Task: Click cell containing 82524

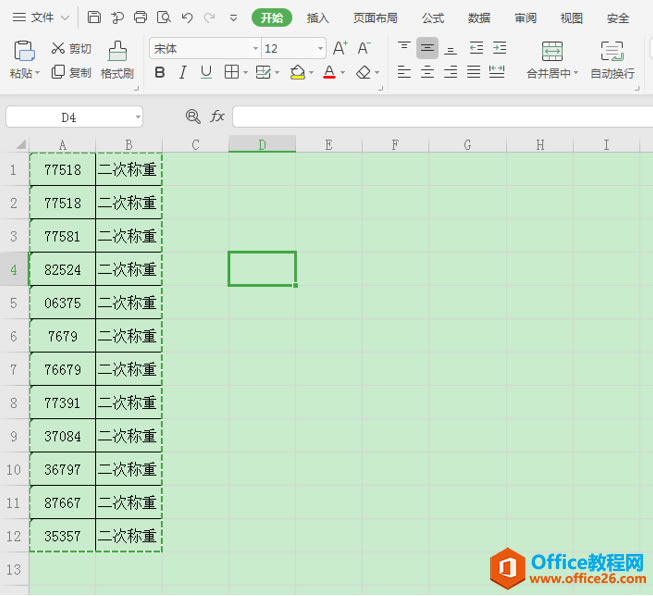Action: 62,269
